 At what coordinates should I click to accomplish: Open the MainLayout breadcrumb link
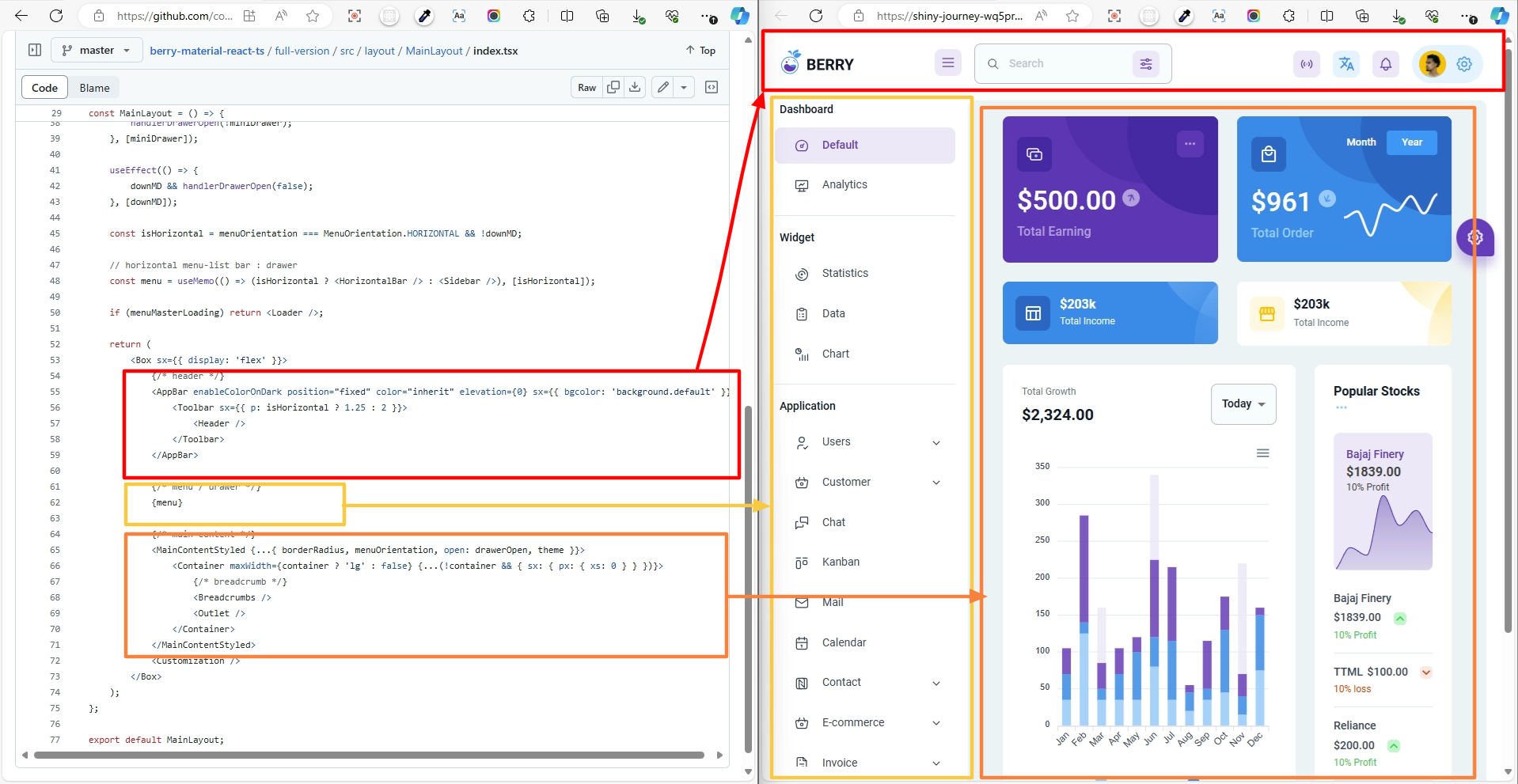tap(434, 51)
